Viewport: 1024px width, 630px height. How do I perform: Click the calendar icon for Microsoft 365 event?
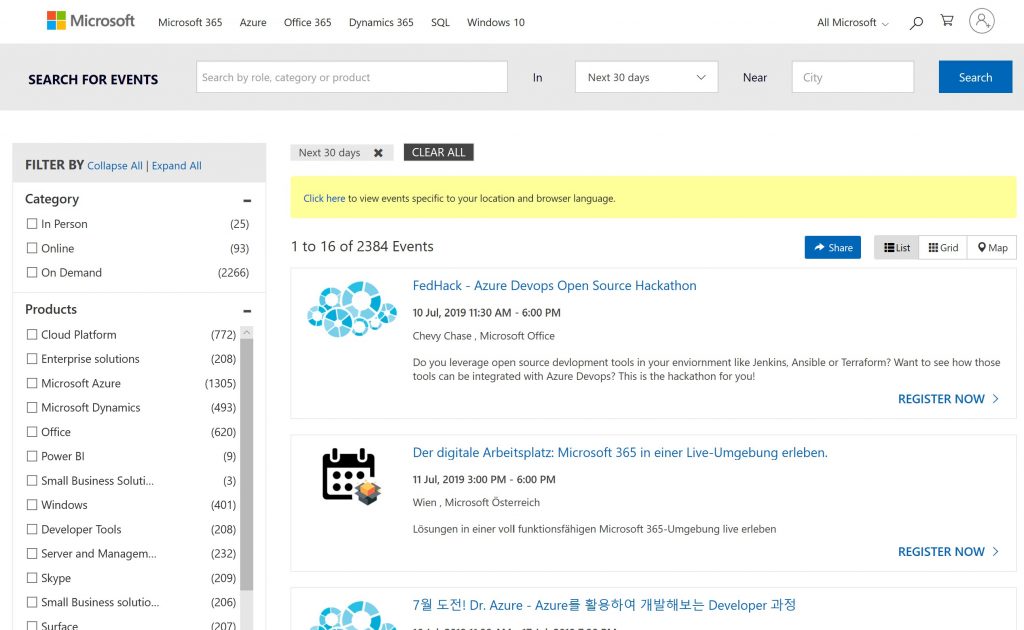click(350, 476)
